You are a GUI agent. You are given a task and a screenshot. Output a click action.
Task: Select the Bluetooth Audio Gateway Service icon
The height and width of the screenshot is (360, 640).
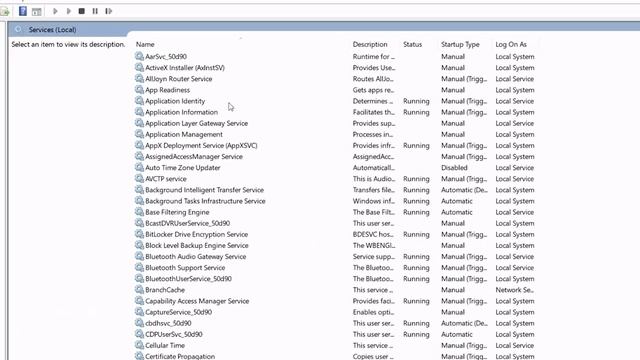pos(139,256)
